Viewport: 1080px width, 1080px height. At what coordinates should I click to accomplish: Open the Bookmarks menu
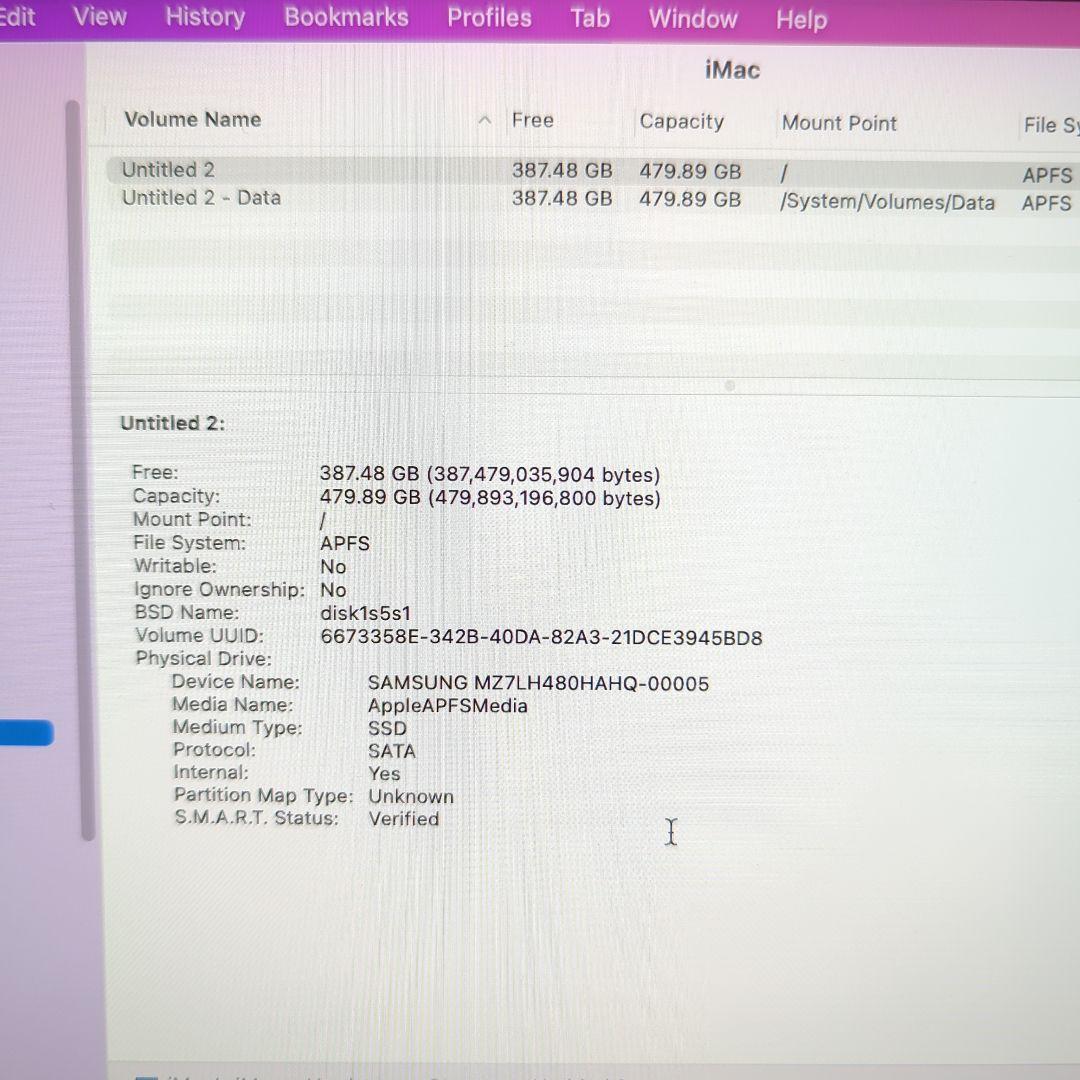coord(345,17)
